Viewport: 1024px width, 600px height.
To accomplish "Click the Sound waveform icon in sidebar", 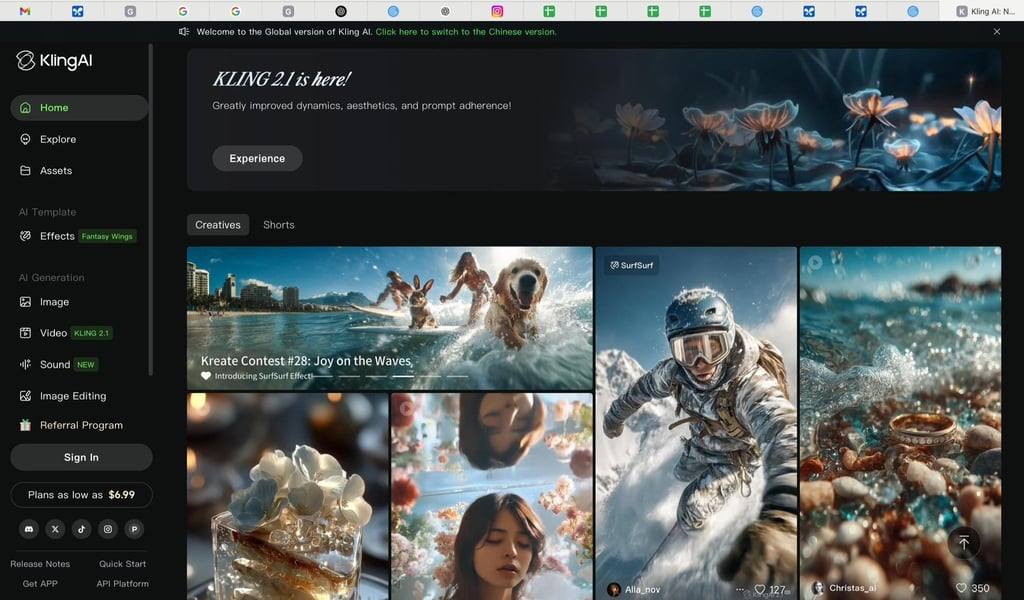I will click(25, 364).
